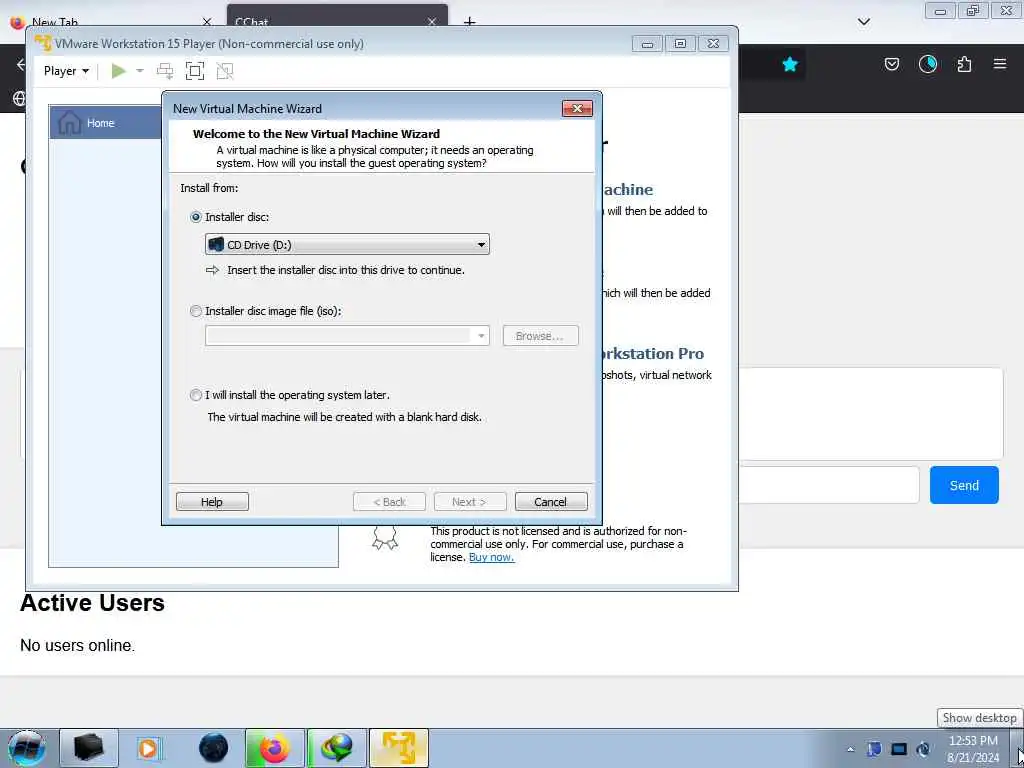Click the Internet Download Manager taskbar icon
Viewport: 1024px width, 768px height.
point(336,748)
